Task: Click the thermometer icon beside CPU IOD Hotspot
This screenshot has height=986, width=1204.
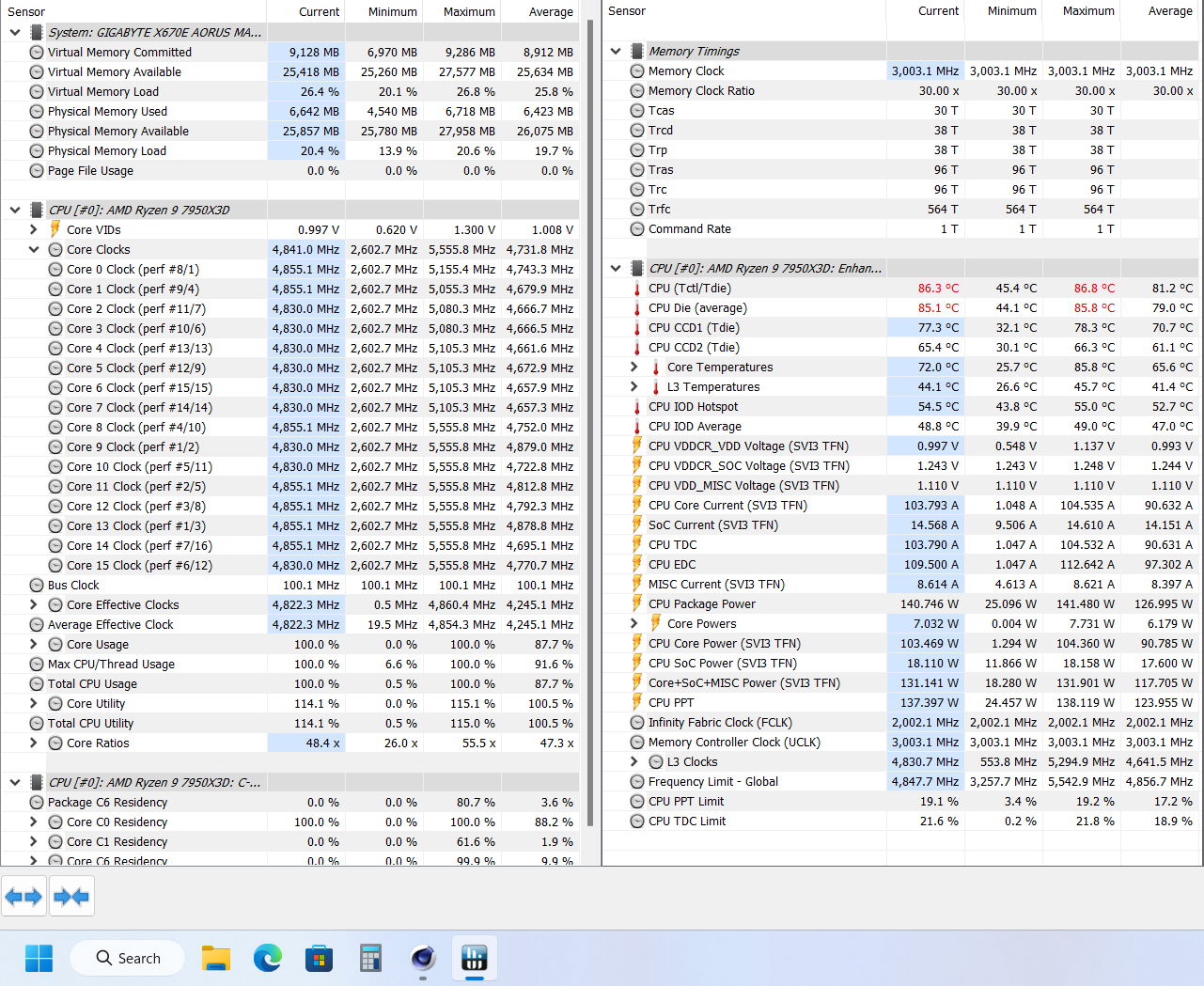Action: [x=637, y=407]
